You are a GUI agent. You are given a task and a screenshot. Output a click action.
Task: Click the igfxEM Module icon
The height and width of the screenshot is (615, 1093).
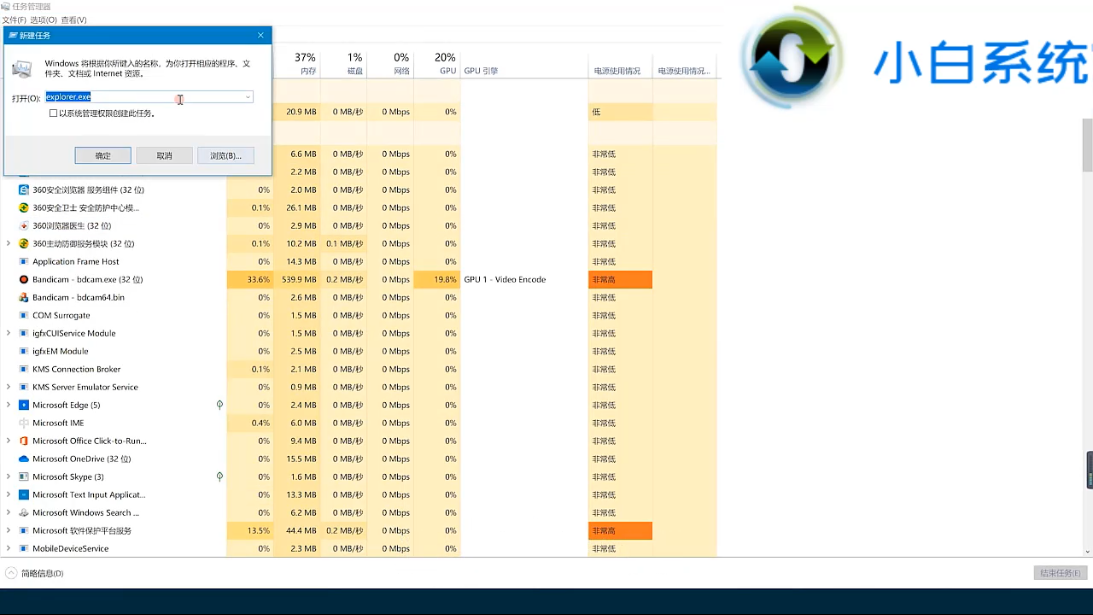pyautogui.click(x=24, y=351)
